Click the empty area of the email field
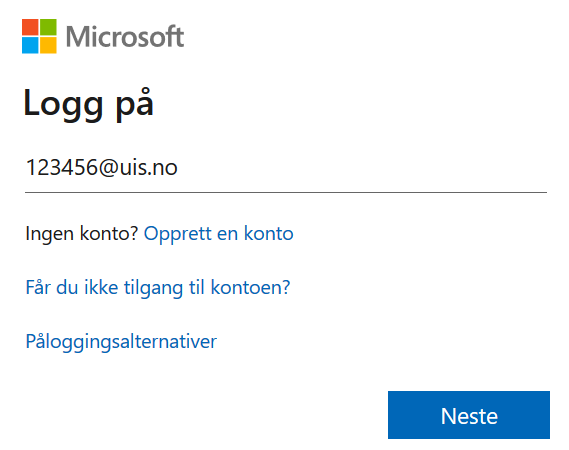Screen dimensions: 569x450 click(363, 168)
